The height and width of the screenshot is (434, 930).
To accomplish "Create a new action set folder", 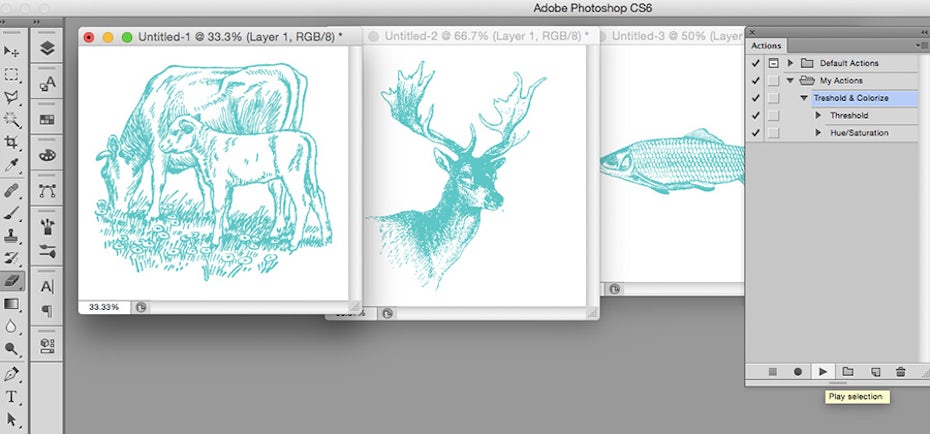I will (848, 371).
